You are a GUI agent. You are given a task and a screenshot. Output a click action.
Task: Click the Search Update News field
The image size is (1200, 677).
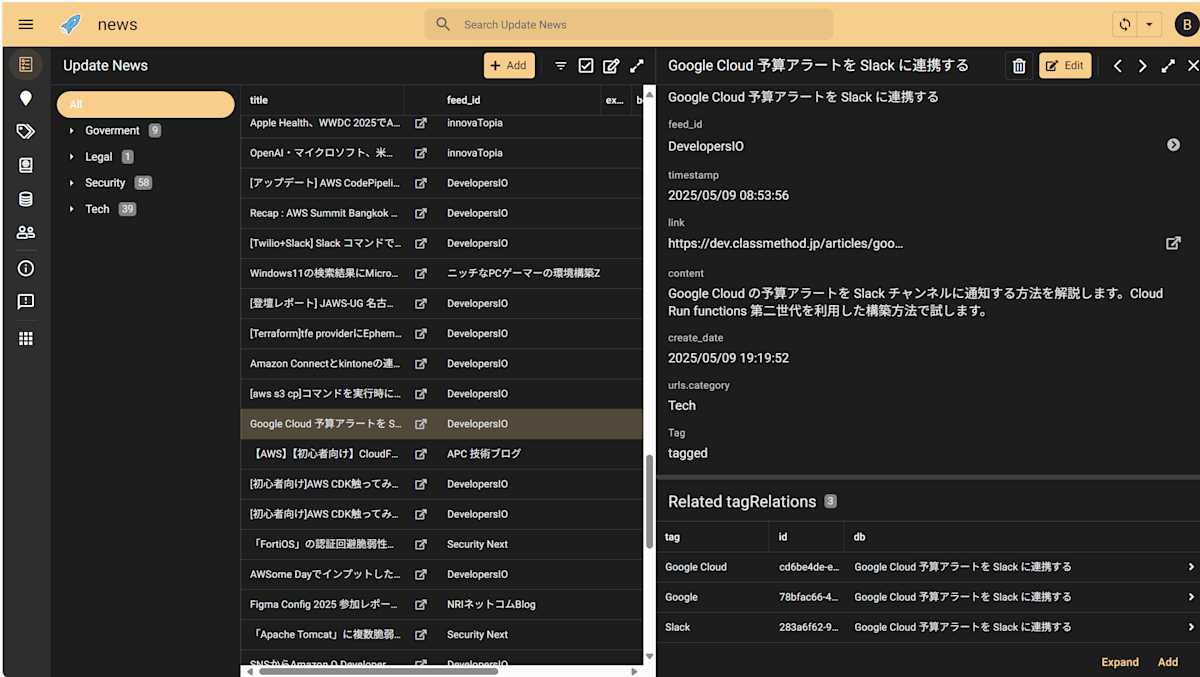[x=629, y=24]
